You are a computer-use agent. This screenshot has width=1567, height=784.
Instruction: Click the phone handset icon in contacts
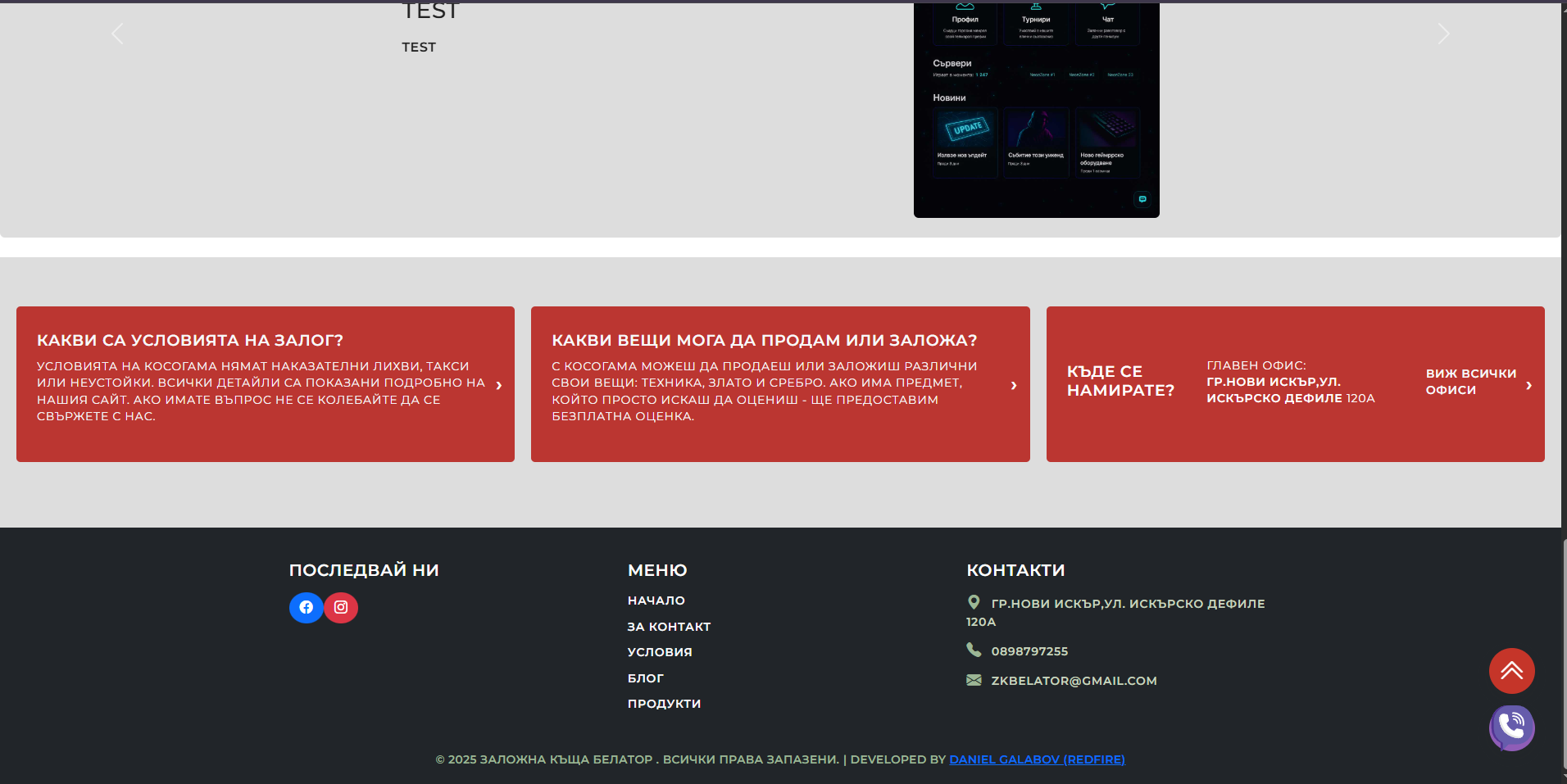coord(974,650)
